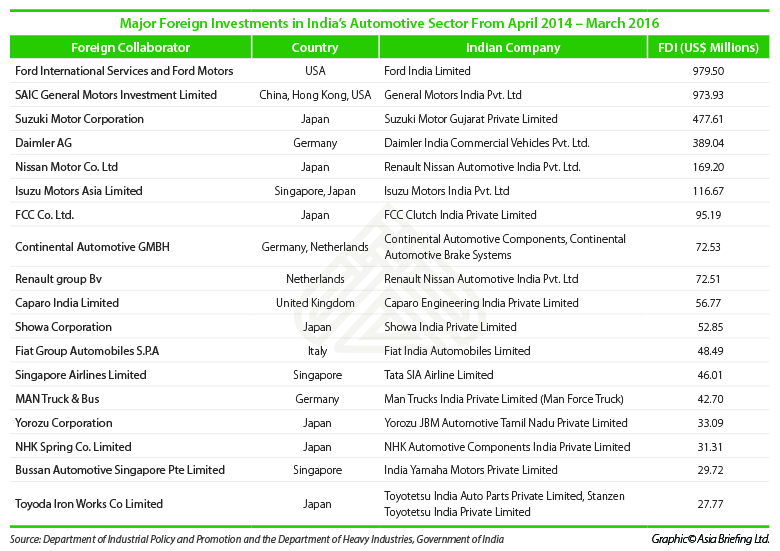The image size is (780, 551).
Task: Click Suzuki Motor Gujarat Private Limited
Action: pos(471,119)
